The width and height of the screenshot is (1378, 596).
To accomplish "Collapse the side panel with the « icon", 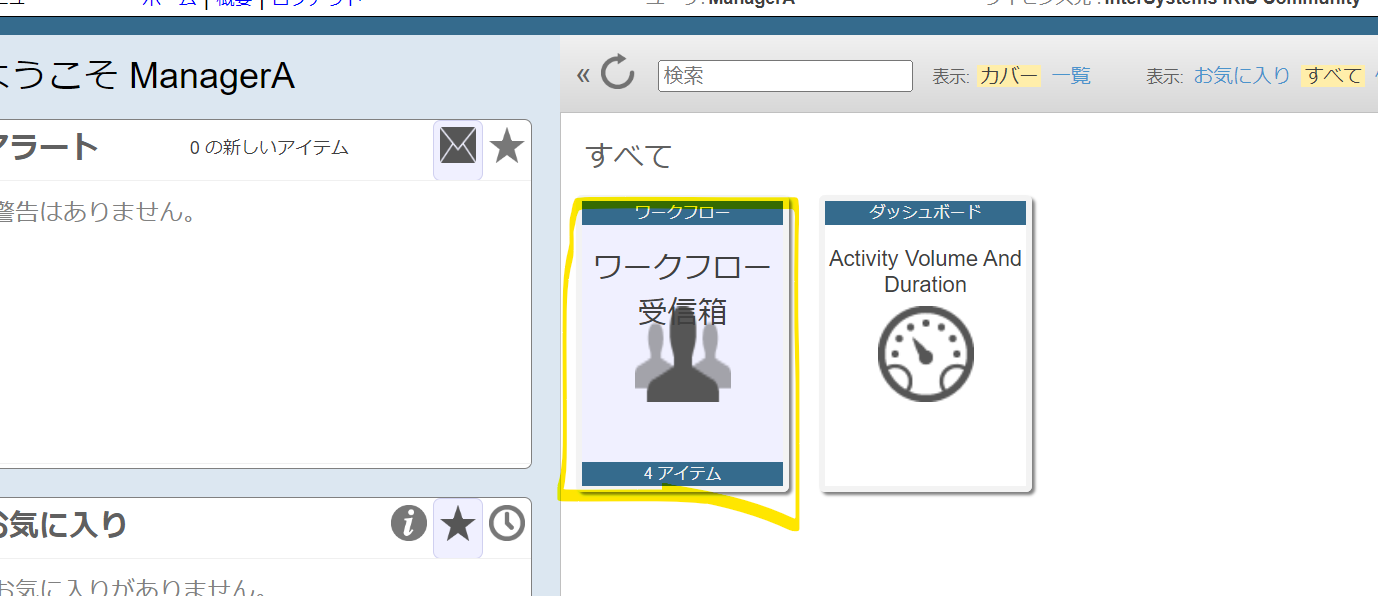I will click(x=583, y=76).
